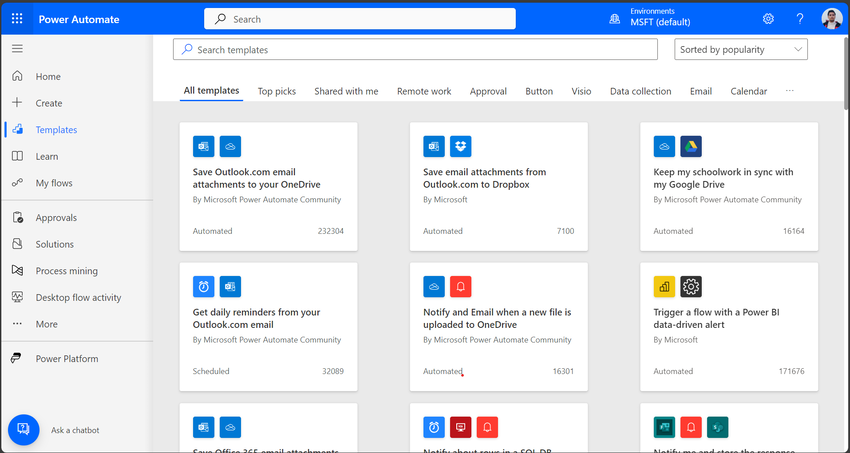The width and height of the screenshot is (850, 453).
Task: Switch to the Email tab
Action: click(701, 91)
